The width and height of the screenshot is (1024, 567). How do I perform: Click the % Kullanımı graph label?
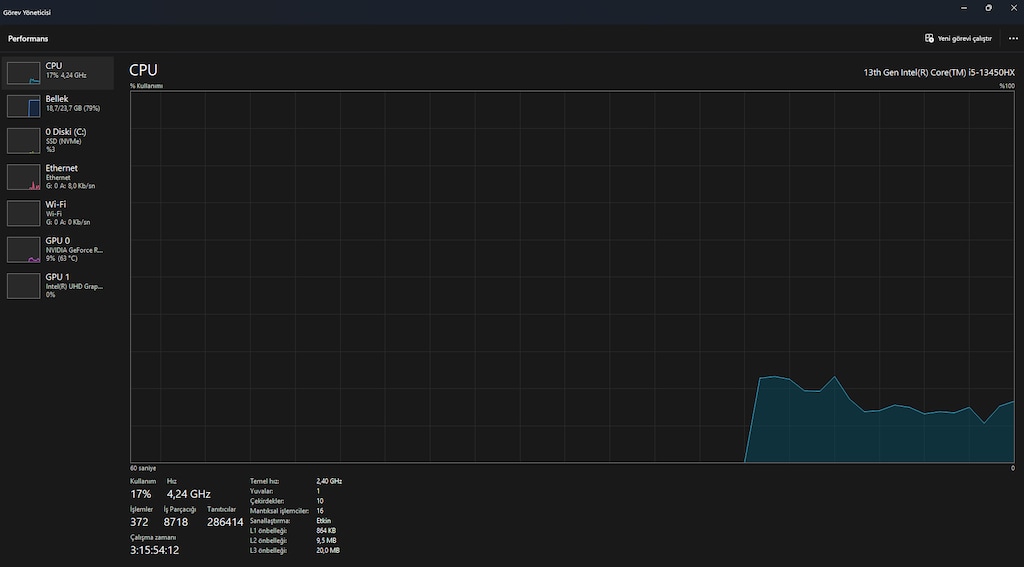click(x=146, y=86)
